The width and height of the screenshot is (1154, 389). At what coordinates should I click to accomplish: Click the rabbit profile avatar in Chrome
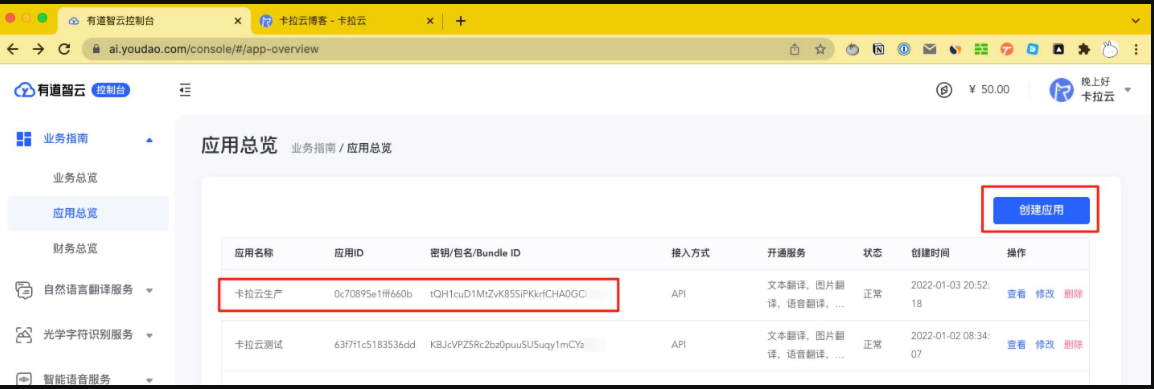point(1109,49)
